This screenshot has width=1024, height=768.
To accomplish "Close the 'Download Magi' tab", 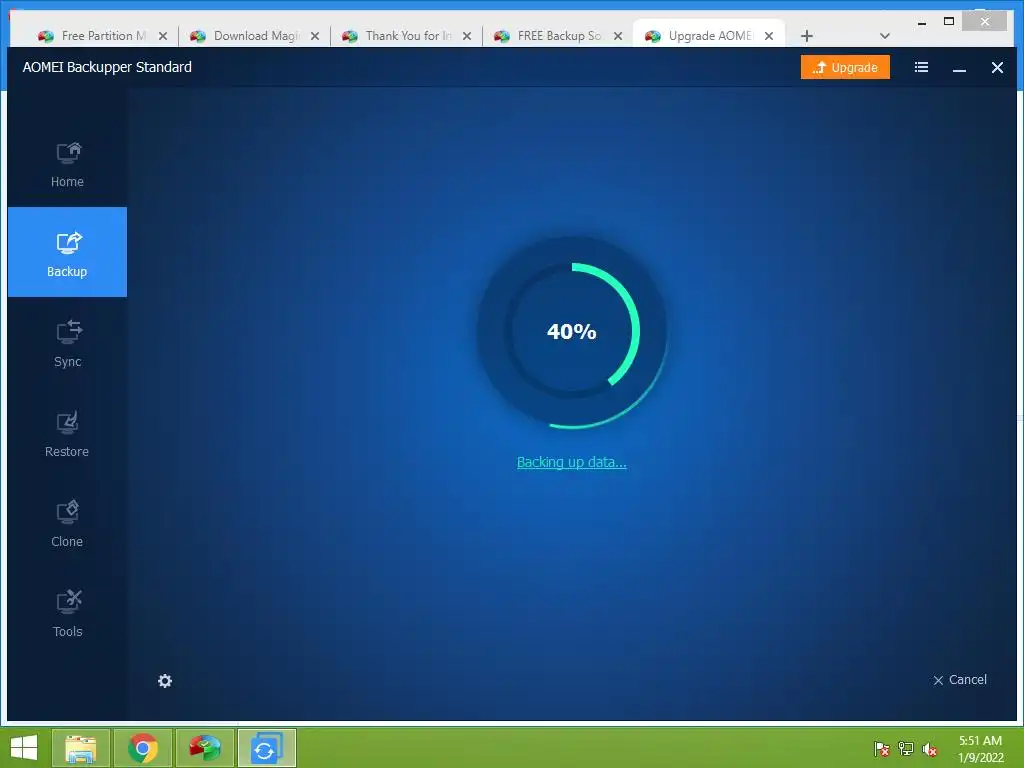I will (315, 36).
